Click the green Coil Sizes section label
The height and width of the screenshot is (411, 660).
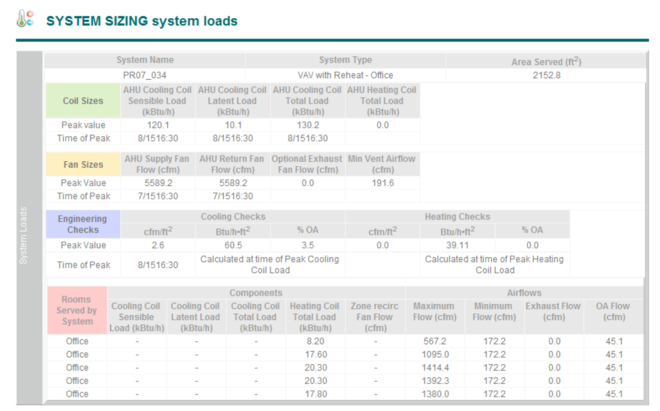tap(83, 100)
